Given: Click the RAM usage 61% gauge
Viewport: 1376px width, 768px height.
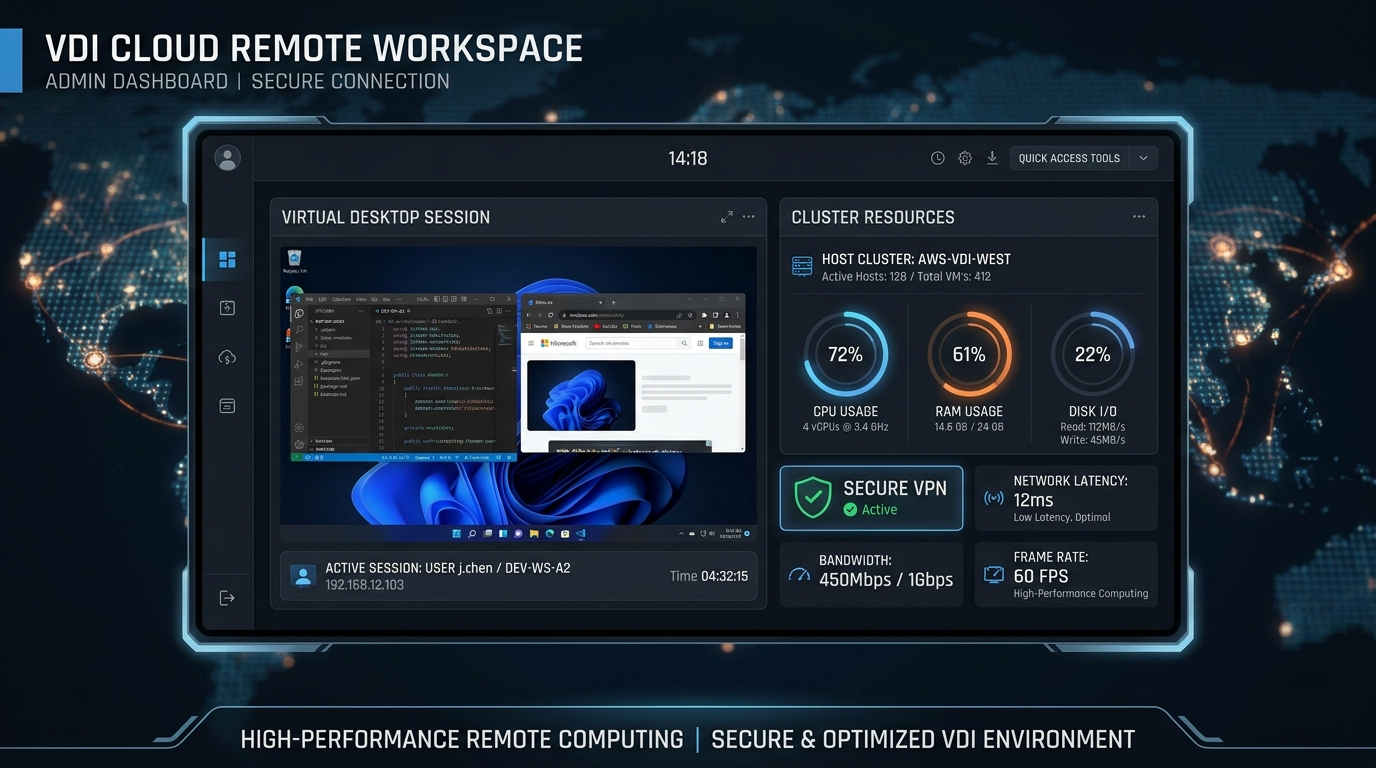Looking at the screenshot, I should pos(969,354).
